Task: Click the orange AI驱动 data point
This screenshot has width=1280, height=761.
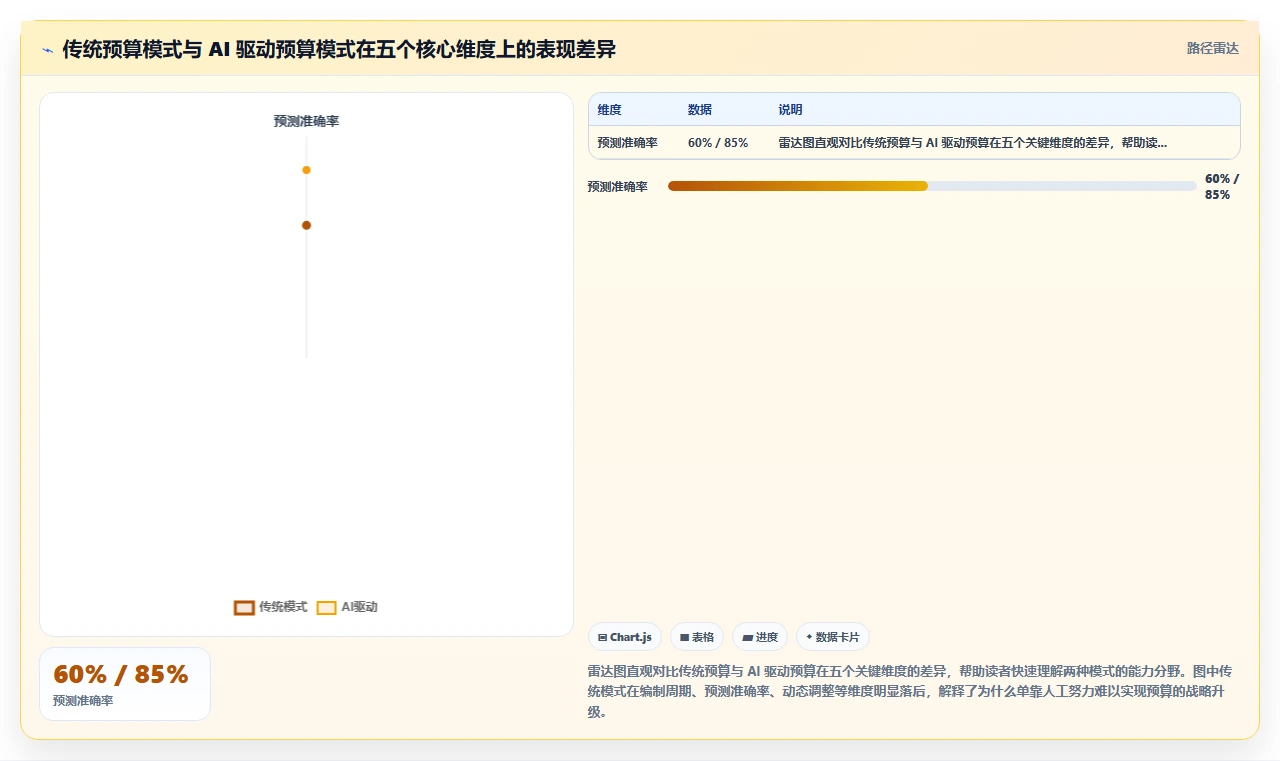Action: (x=306, y=170)
